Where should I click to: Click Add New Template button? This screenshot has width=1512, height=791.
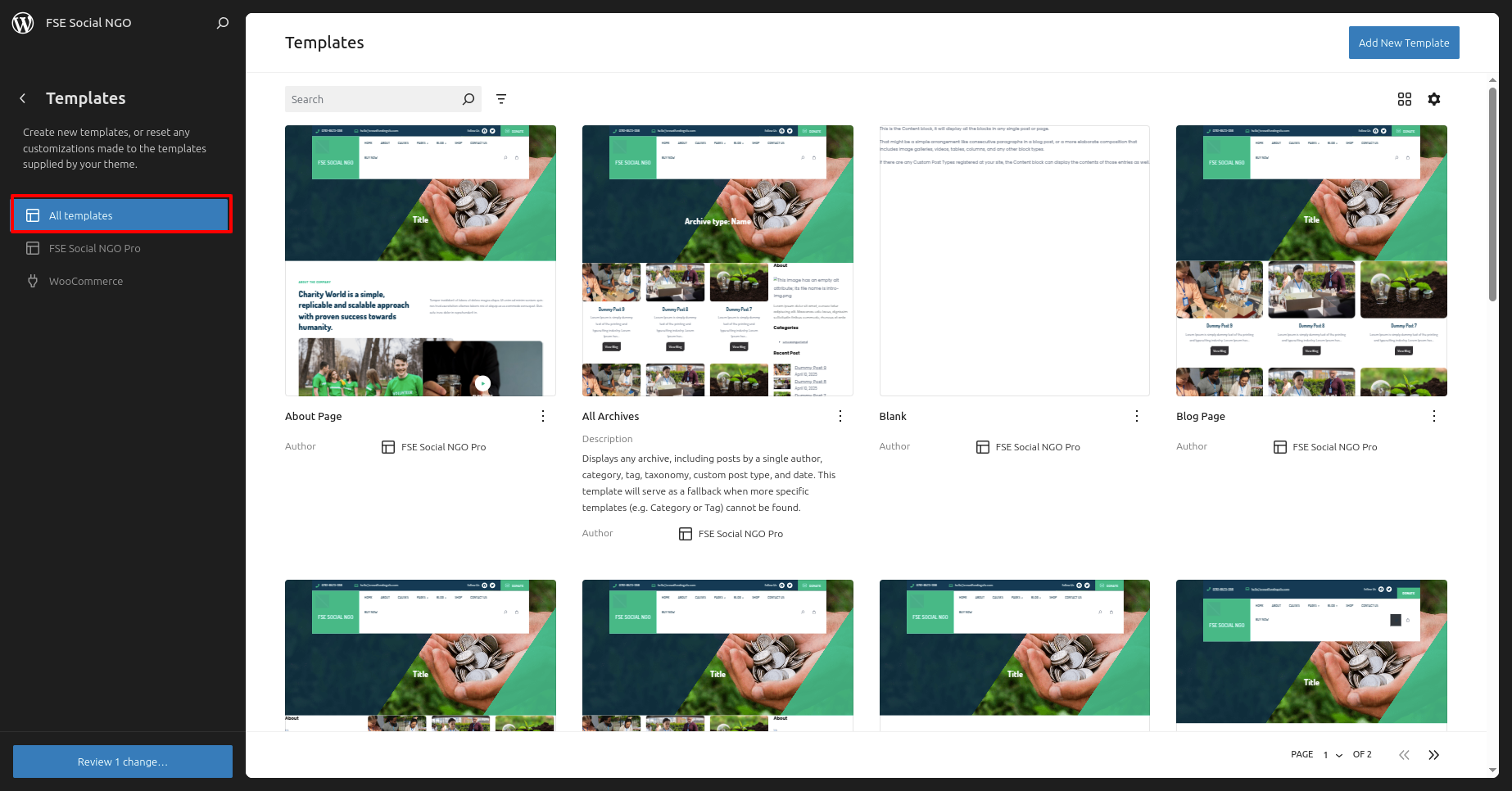click(x=1404, y=43)
